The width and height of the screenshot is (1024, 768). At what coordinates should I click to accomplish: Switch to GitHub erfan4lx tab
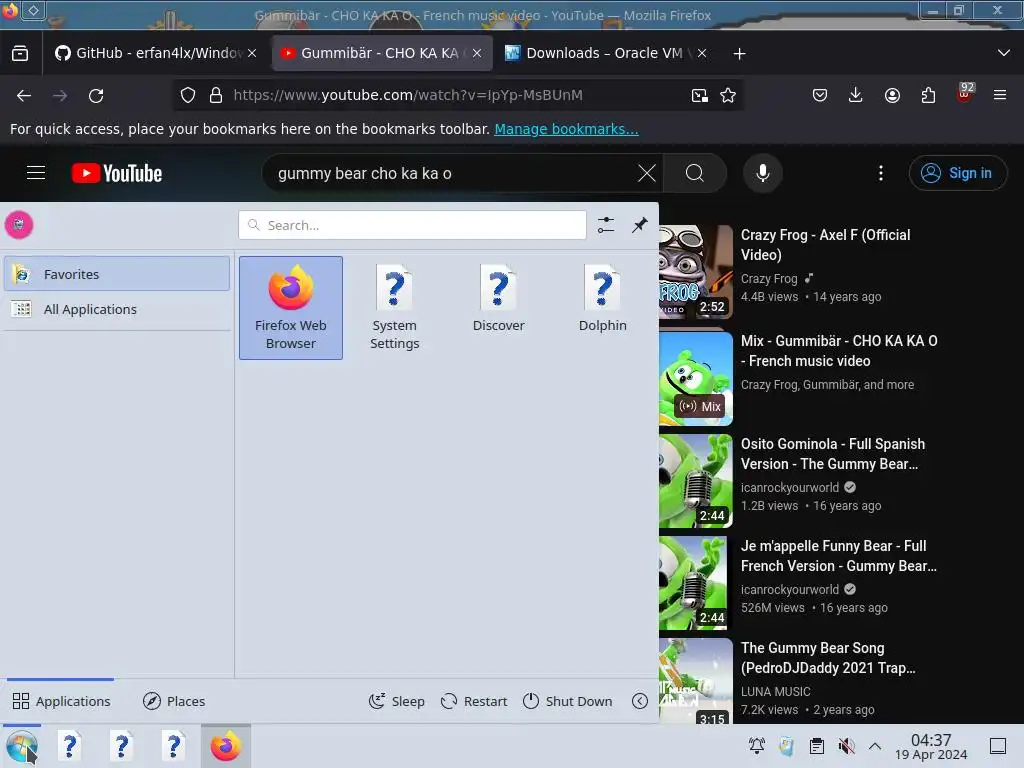157,53
